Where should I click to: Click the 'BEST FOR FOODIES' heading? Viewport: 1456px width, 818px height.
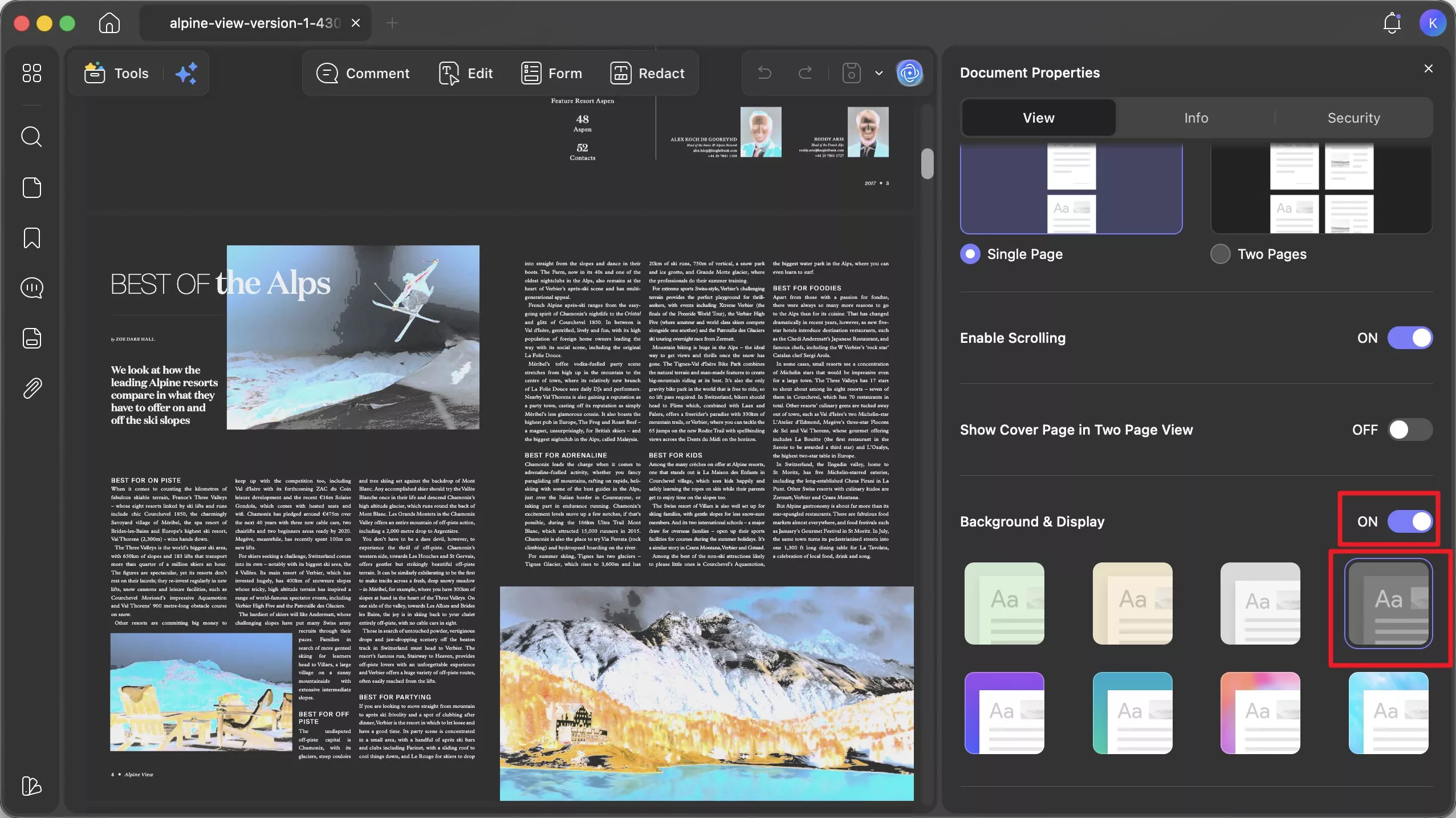pyautogui.click(x=807, y=288)
